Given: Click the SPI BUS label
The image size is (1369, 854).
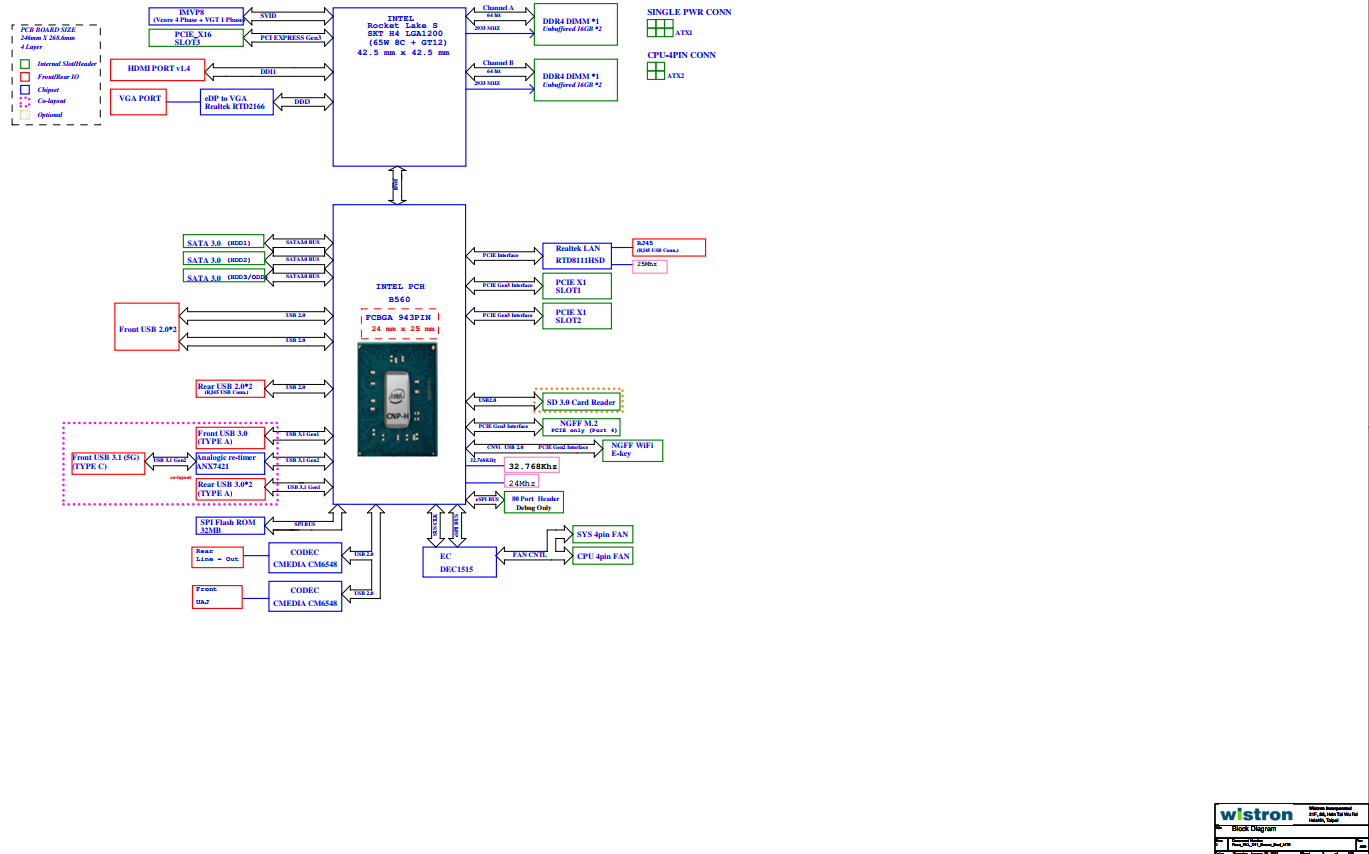Looking at the screenshot, I should click(x=305, y=524).
